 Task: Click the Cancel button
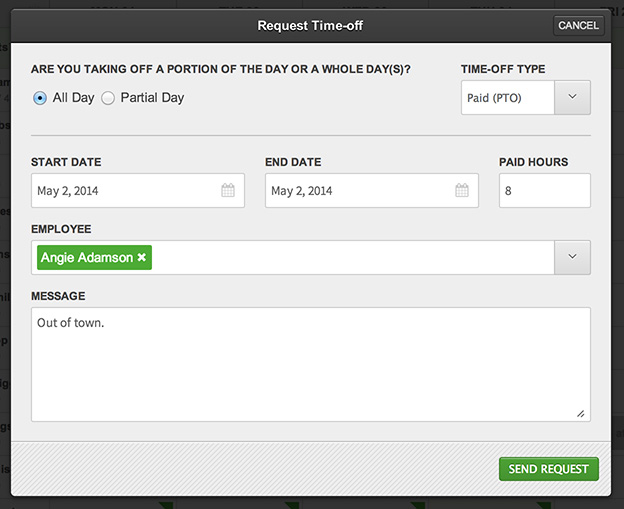tap(579, 25)
